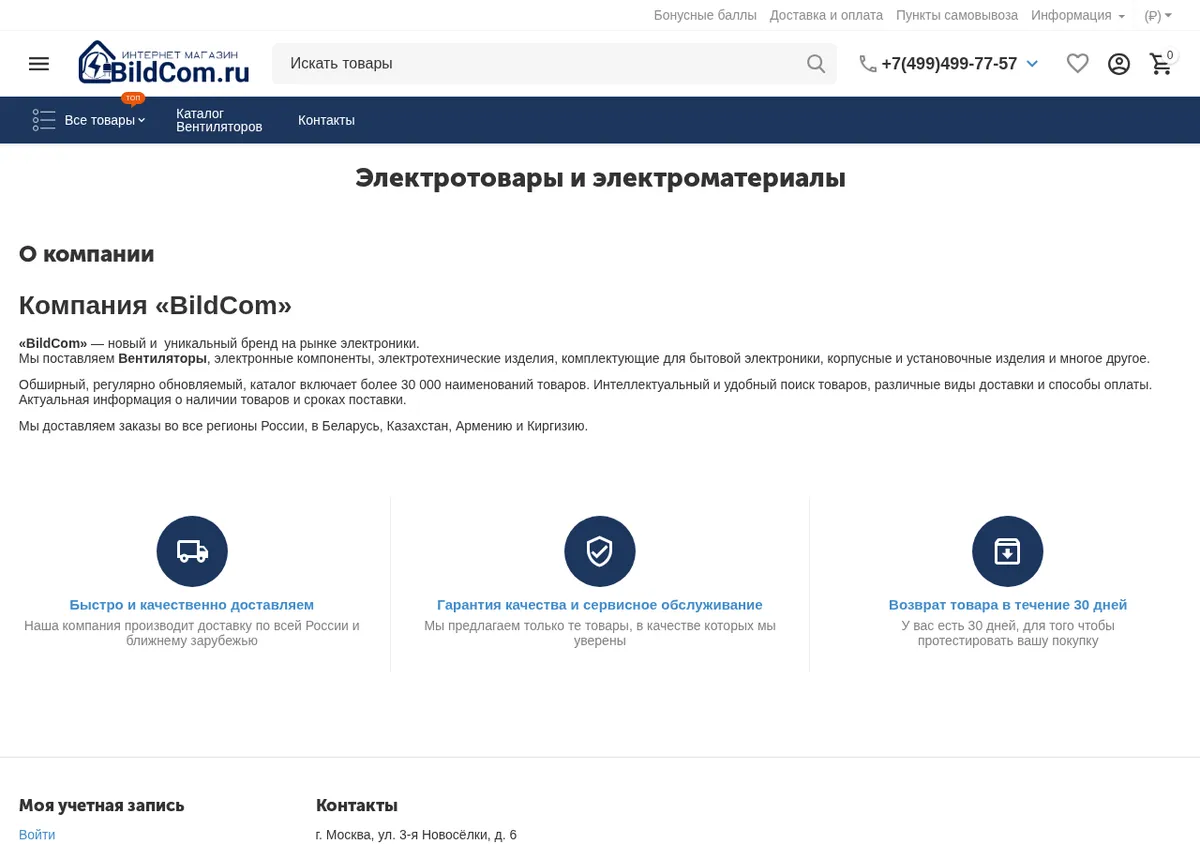Click the BildCom.ru logo
The width and height of the screenshot is (1200, 844).
(164, 63)
